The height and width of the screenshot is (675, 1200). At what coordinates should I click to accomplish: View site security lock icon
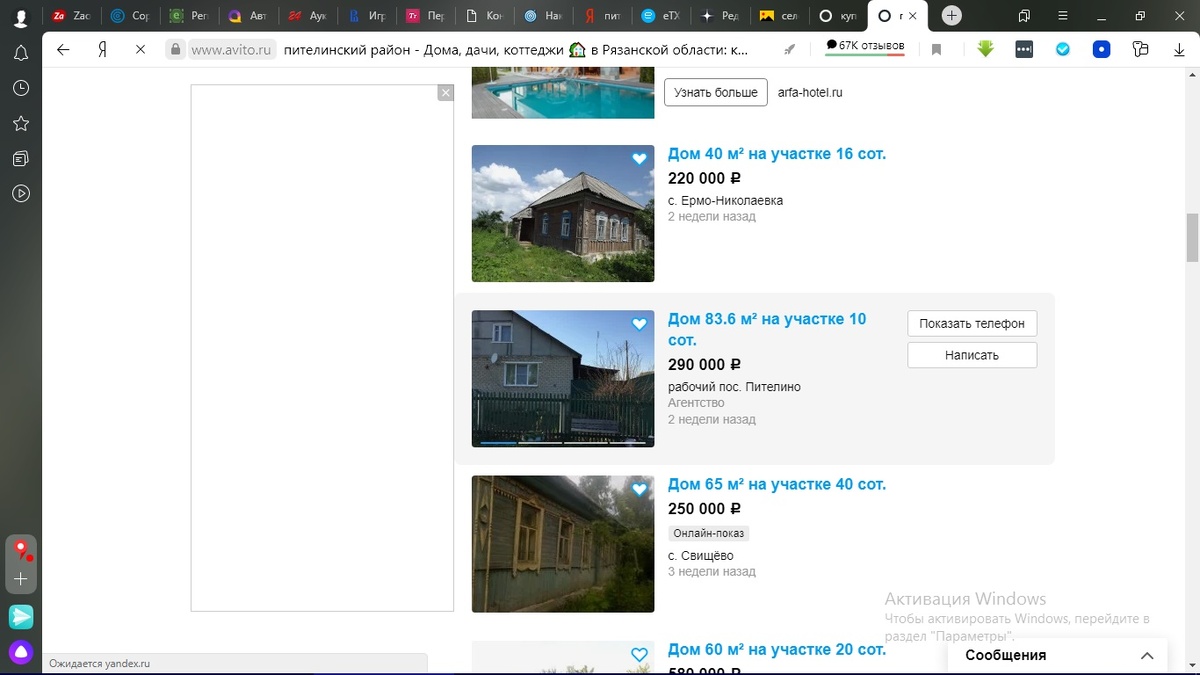click(x=174, y=49)
